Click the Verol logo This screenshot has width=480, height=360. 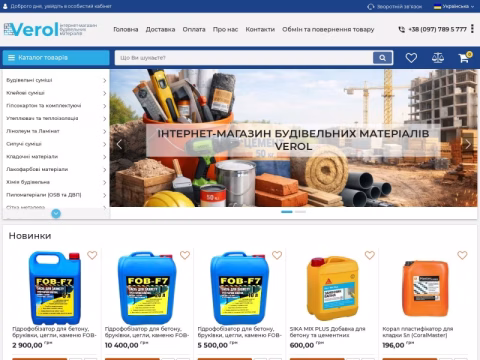[x=50, y=29]
